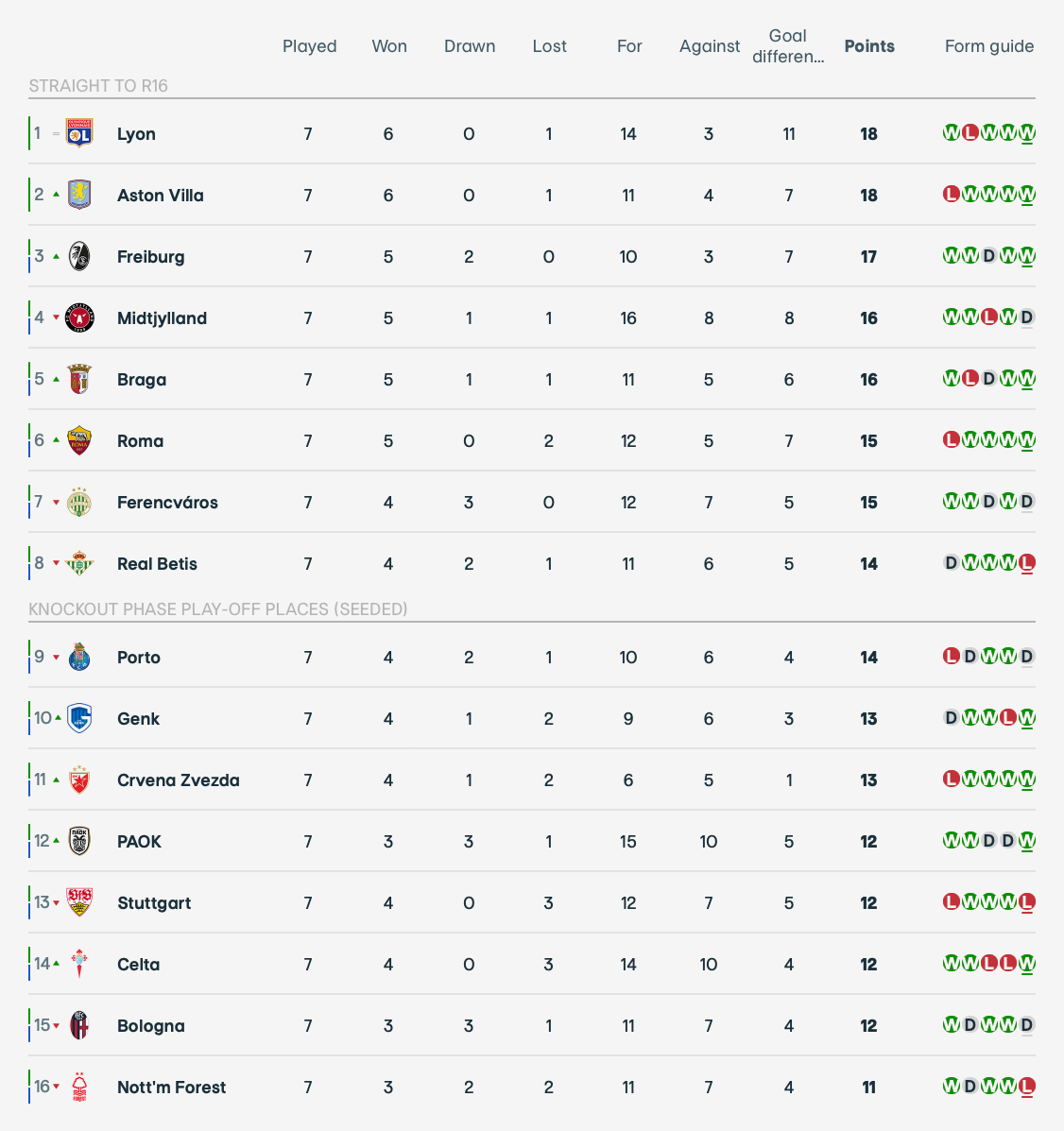The height and width of the screenshot is (1131, 1064).
Task: Sort table by Goal difference column
Action: click(x=787, y=46)
